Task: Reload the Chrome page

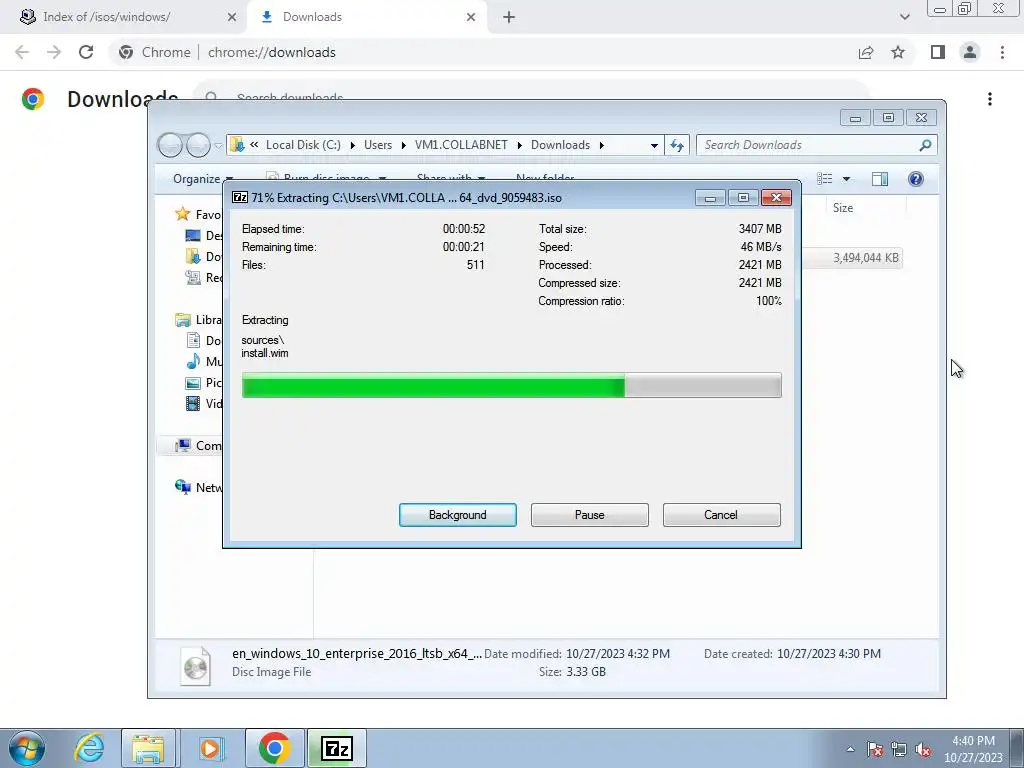Action: tap(86, 52)
